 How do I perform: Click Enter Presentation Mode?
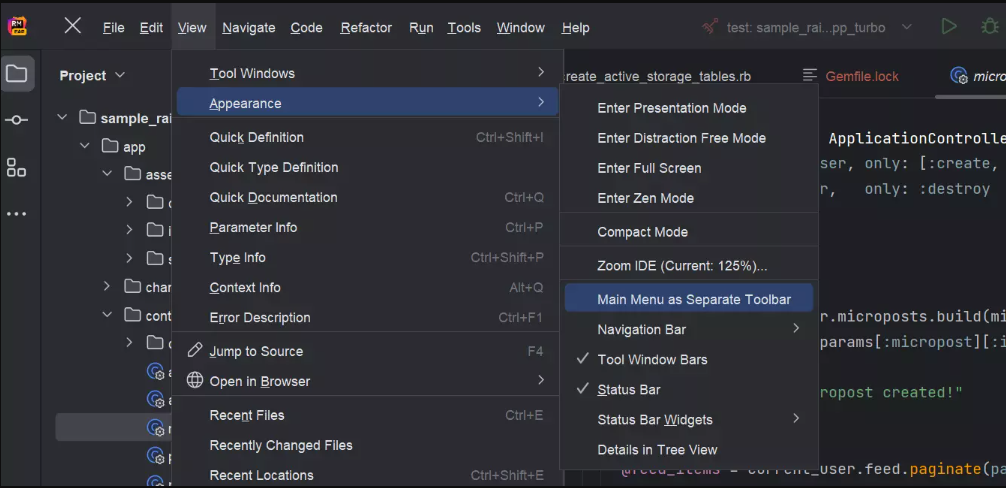tap(671, 108)
